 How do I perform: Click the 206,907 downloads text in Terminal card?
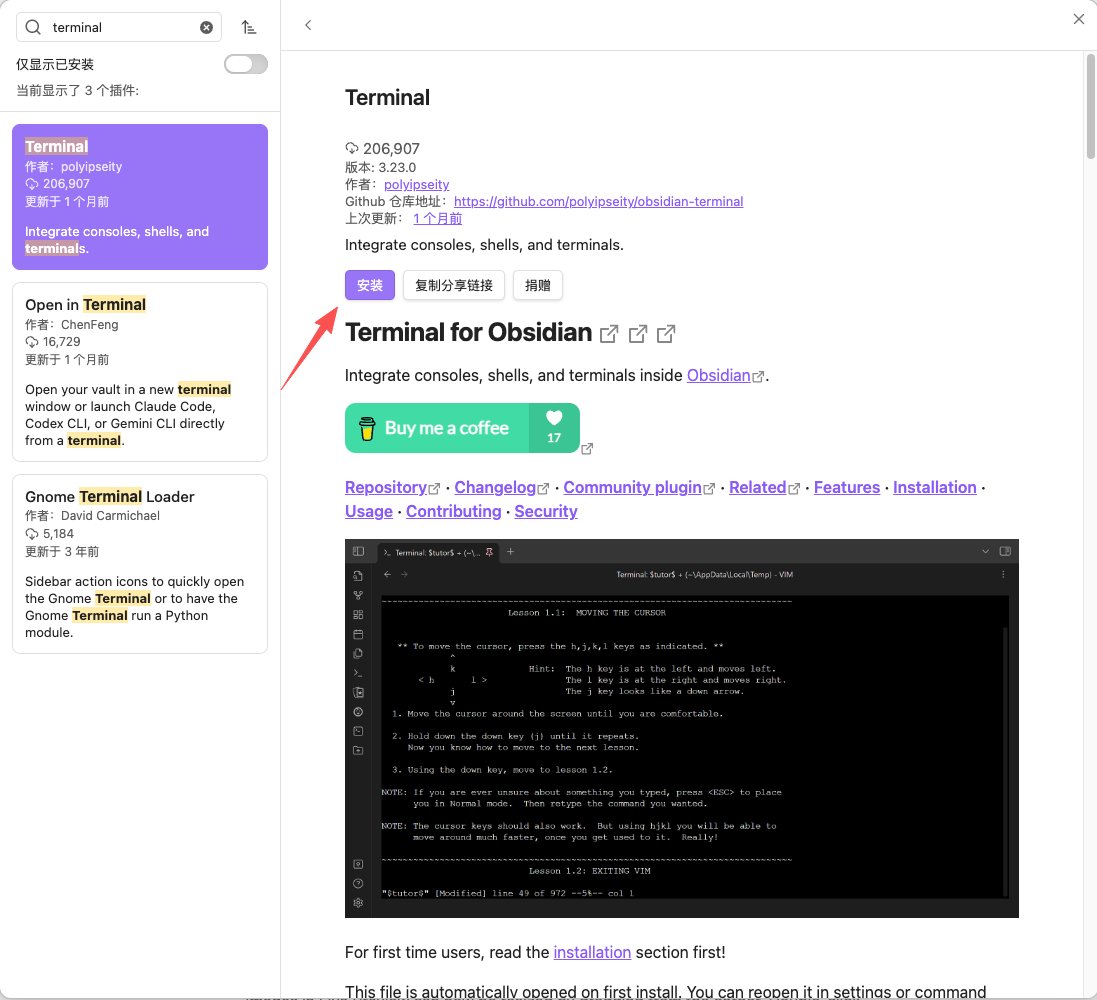66,184
